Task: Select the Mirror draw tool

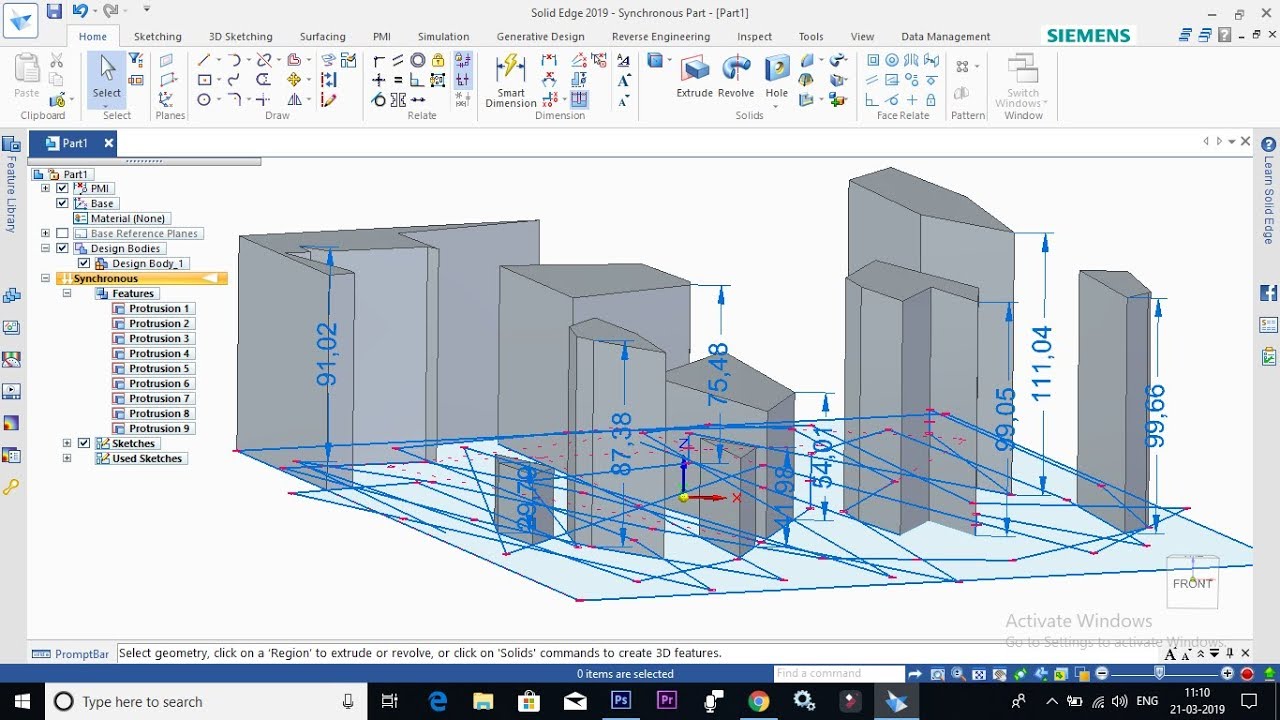Action: [x=294, y=100]
